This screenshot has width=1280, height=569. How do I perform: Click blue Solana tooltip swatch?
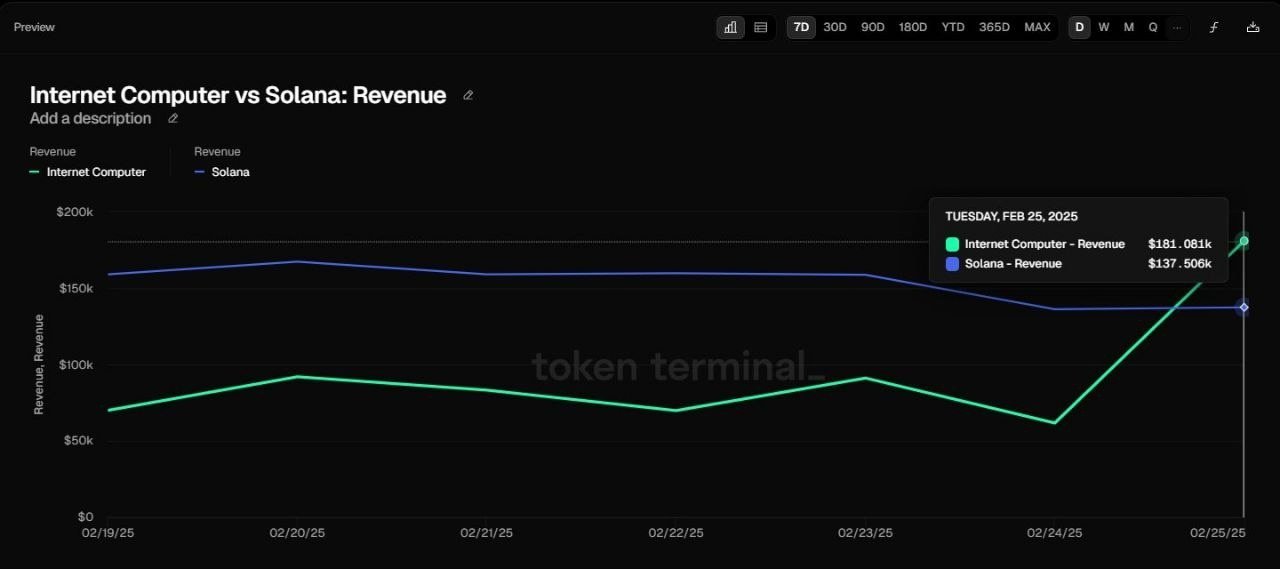pos(952,264)
